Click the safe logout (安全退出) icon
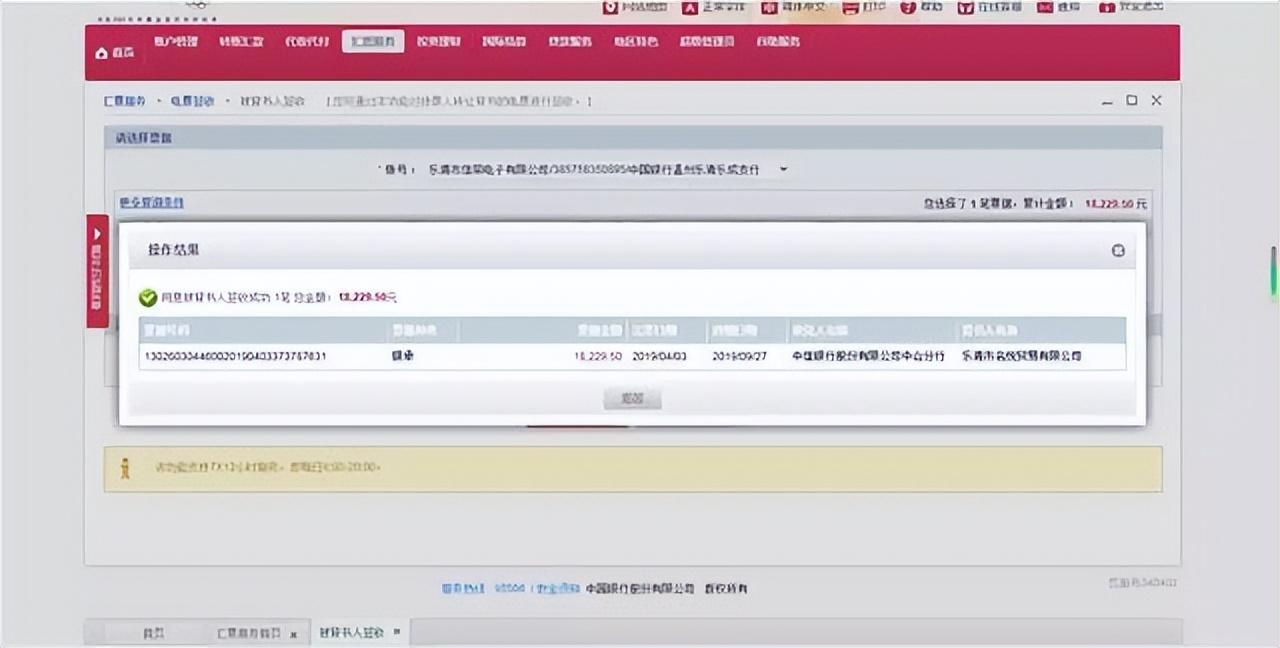 1106,7
